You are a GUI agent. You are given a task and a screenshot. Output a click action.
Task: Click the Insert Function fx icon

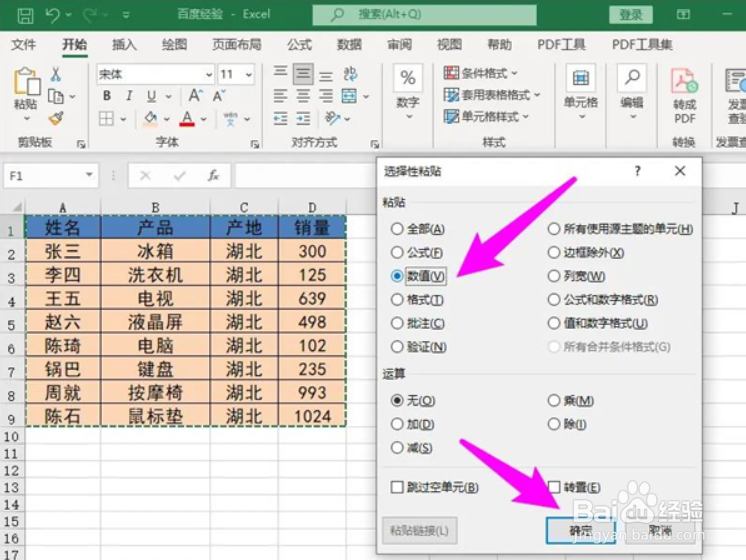point(214,176)
